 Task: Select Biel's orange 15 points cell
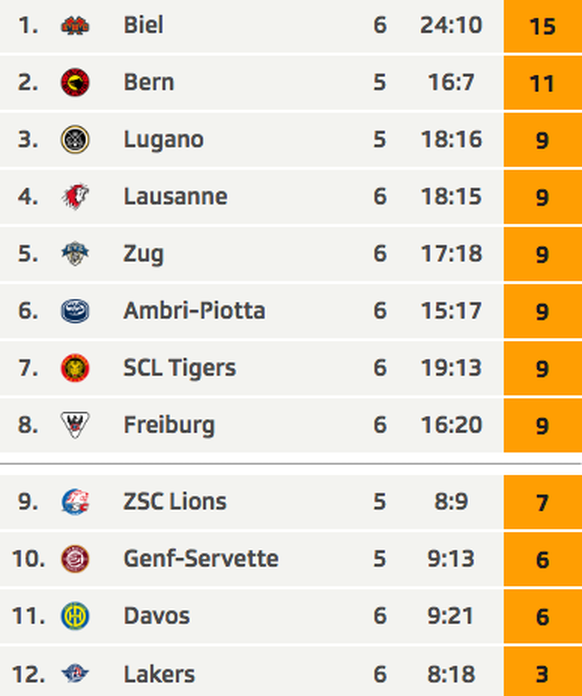(542, 26)
